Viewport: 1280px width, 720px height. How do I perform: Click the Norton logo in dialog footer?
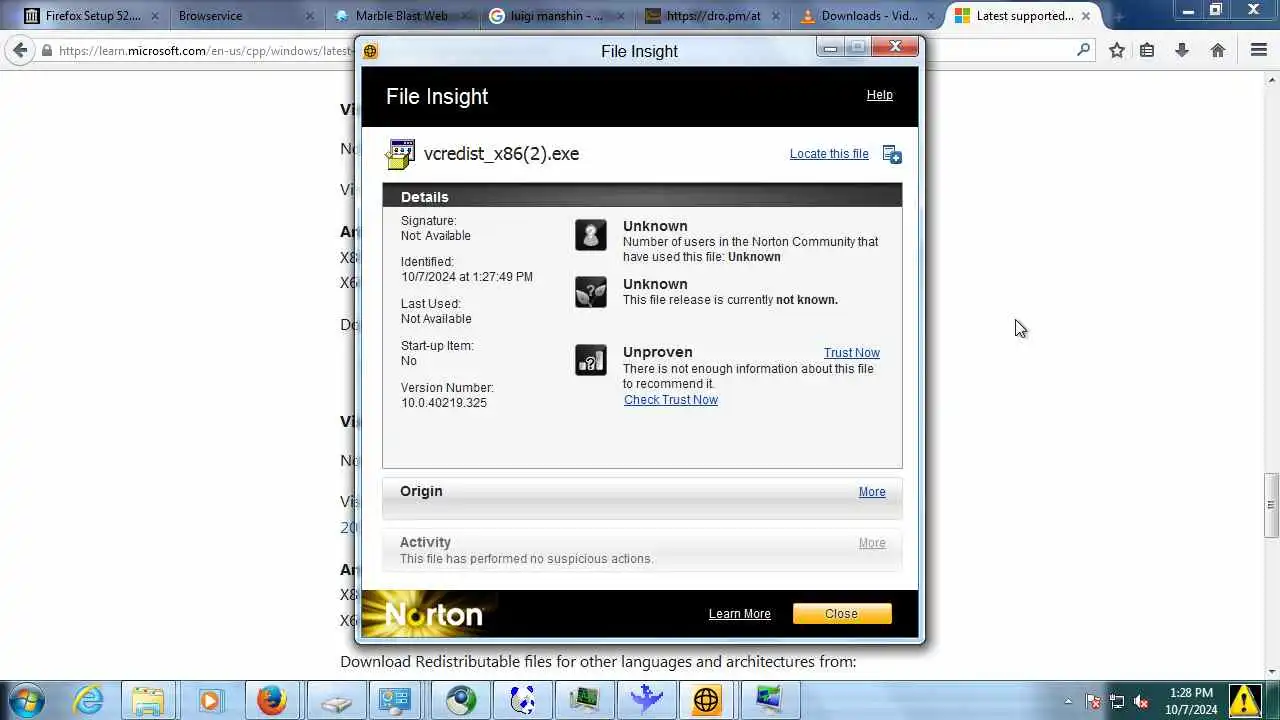(x=434, y=614)
